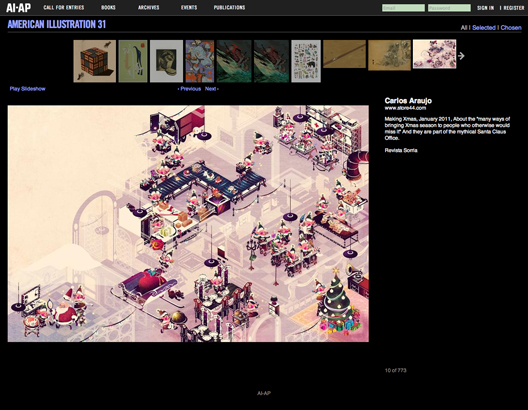Start Play Slideshow
The height and width of the screenshot is (410, 528).
point(27,89)
